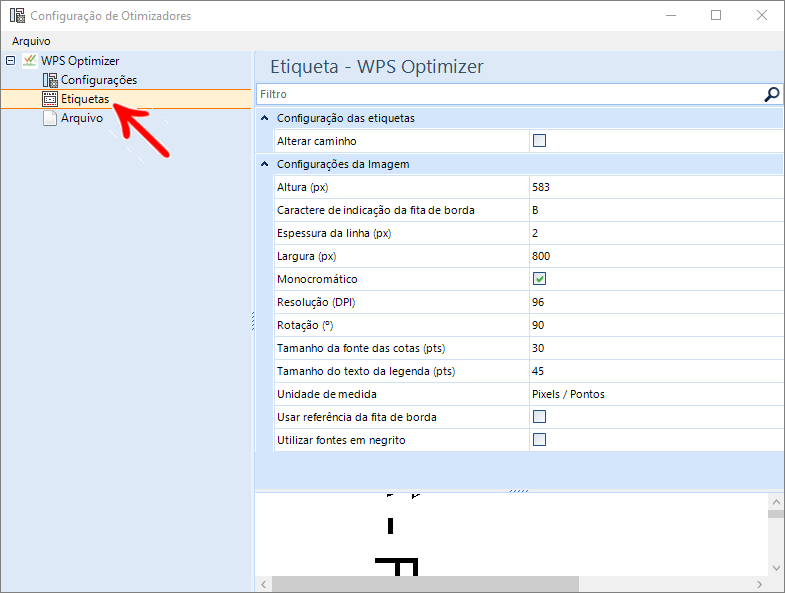Click preview scrollbar down arrow
The height and width of the screenshot is (593, 785).
(776, 568)
